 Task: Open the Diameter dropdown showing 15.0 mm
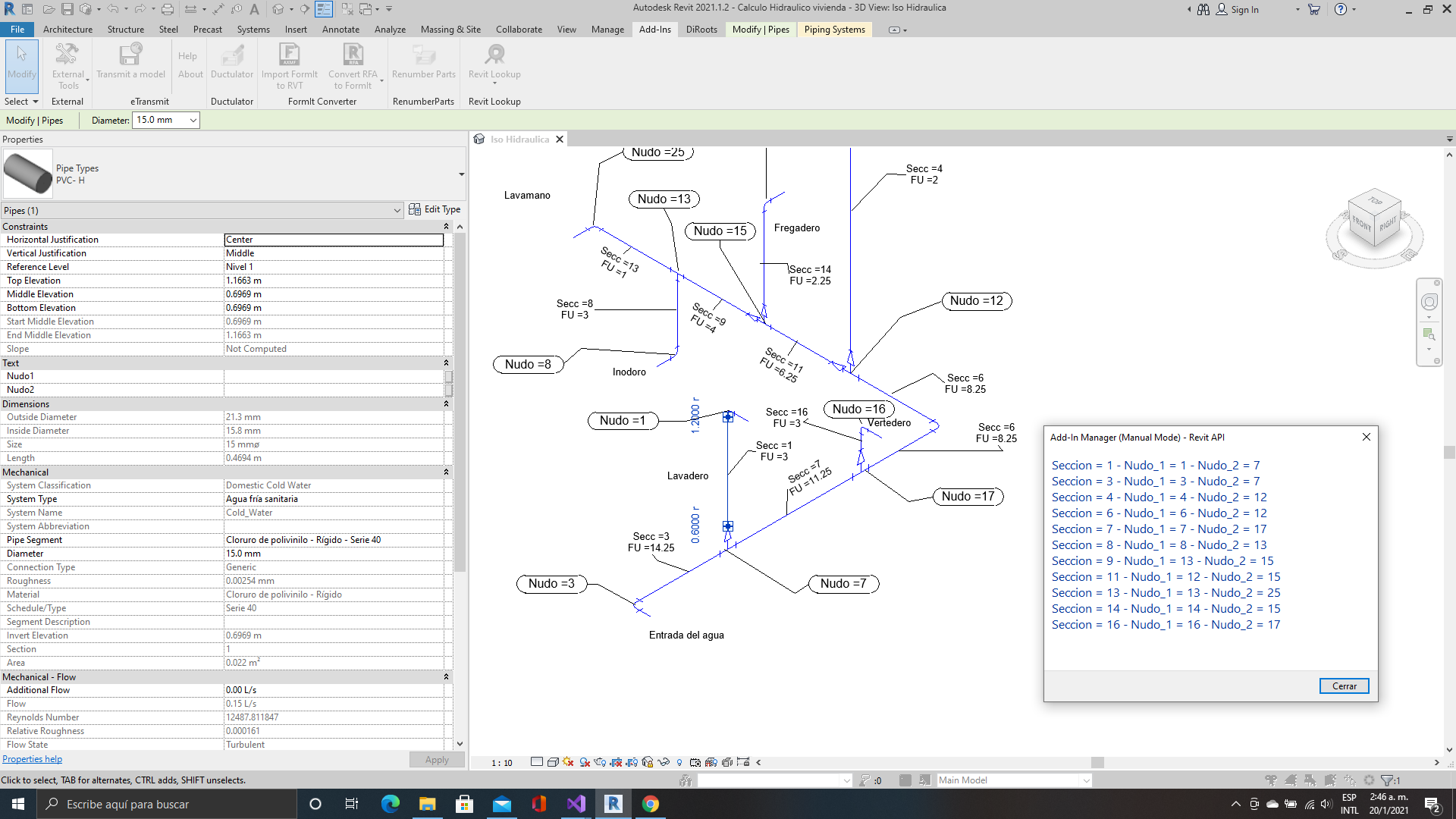193,120
